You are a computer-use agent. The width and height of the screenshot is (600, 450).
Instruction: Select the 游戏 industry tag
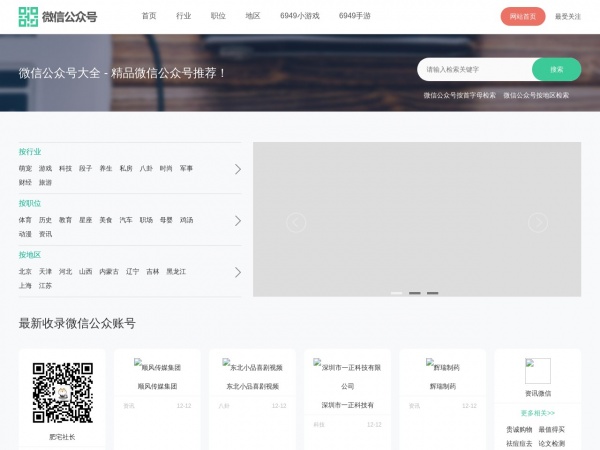pos(45,168)
